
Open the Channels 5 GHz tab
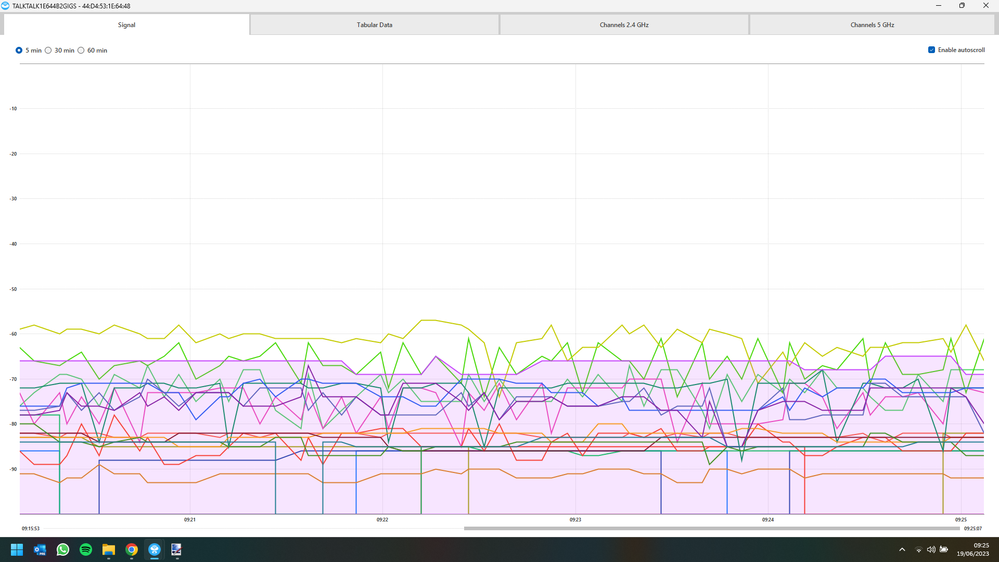(872, 25)
